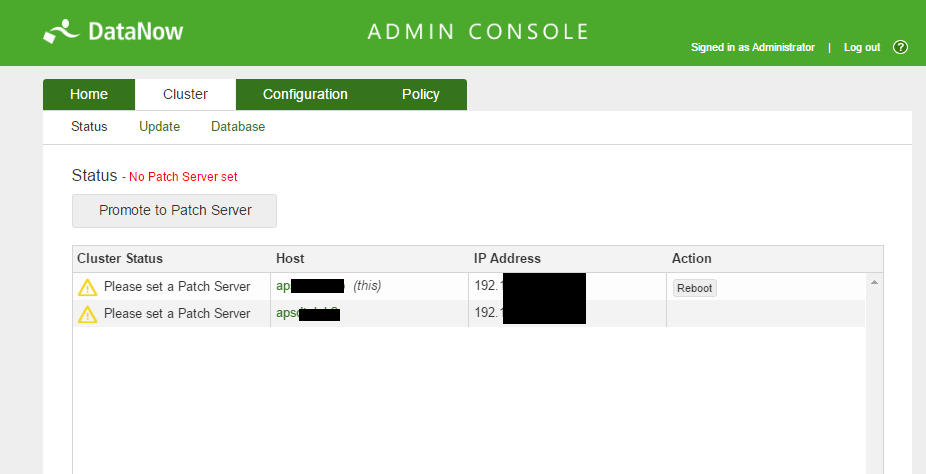Open the Home tab

pyautogui.click(x=89, y=94)
